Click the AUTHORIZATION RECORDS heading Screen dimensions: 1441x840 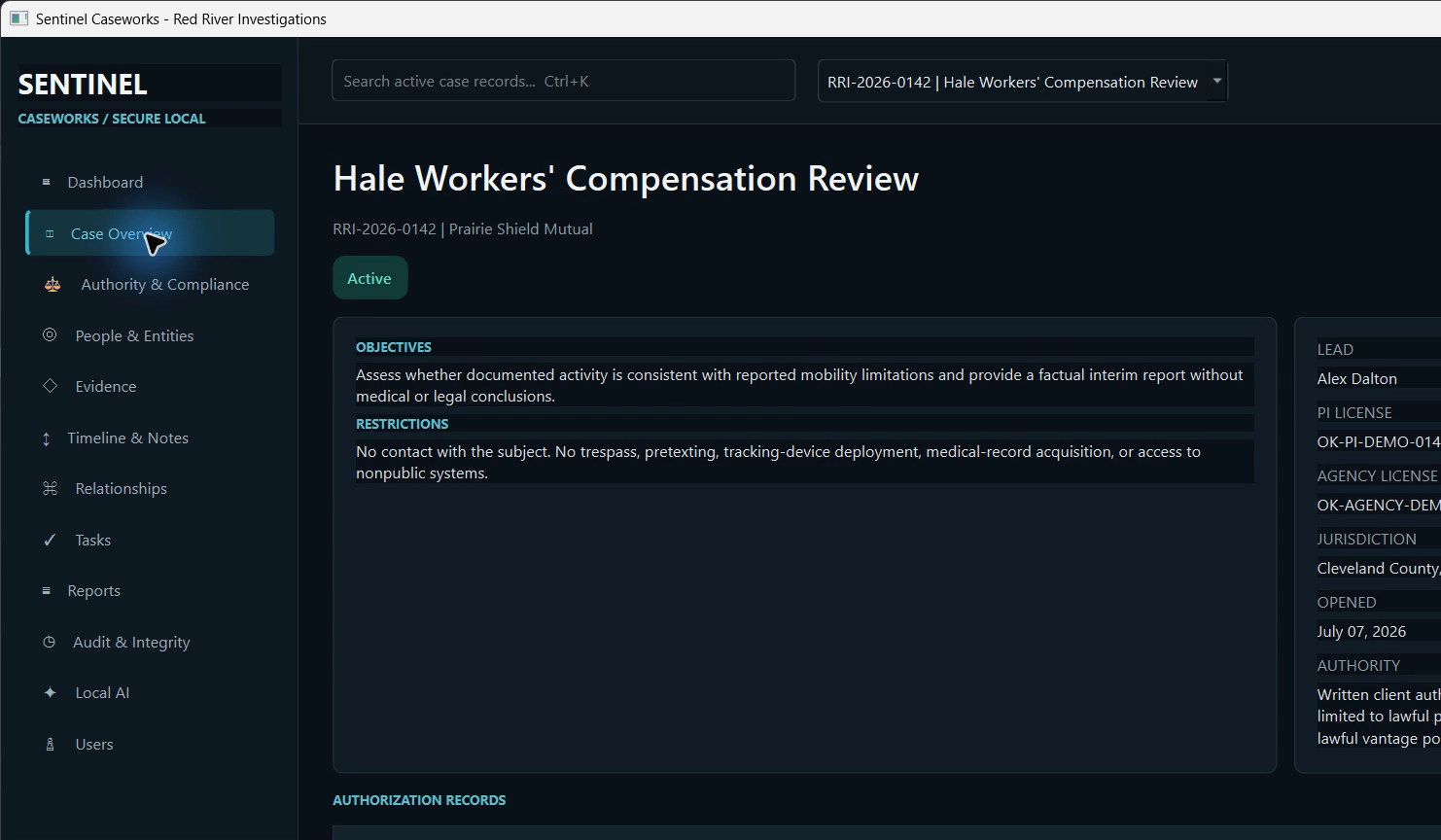419,800
